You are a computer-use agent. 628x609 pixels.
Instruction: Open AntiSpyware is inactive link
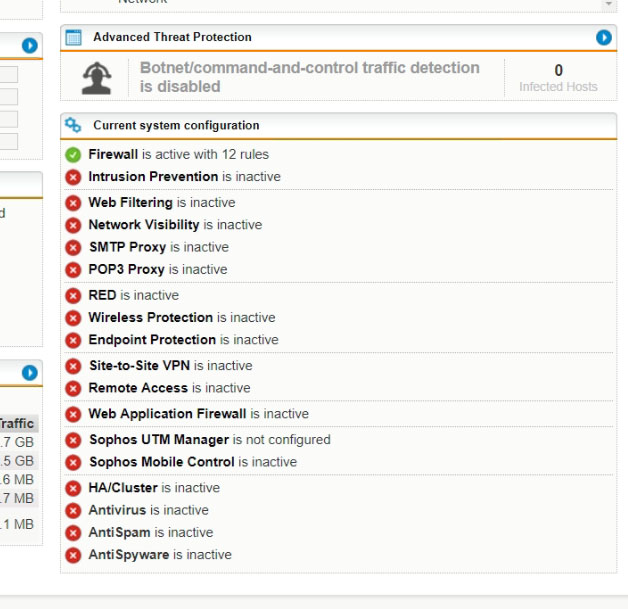160,555
